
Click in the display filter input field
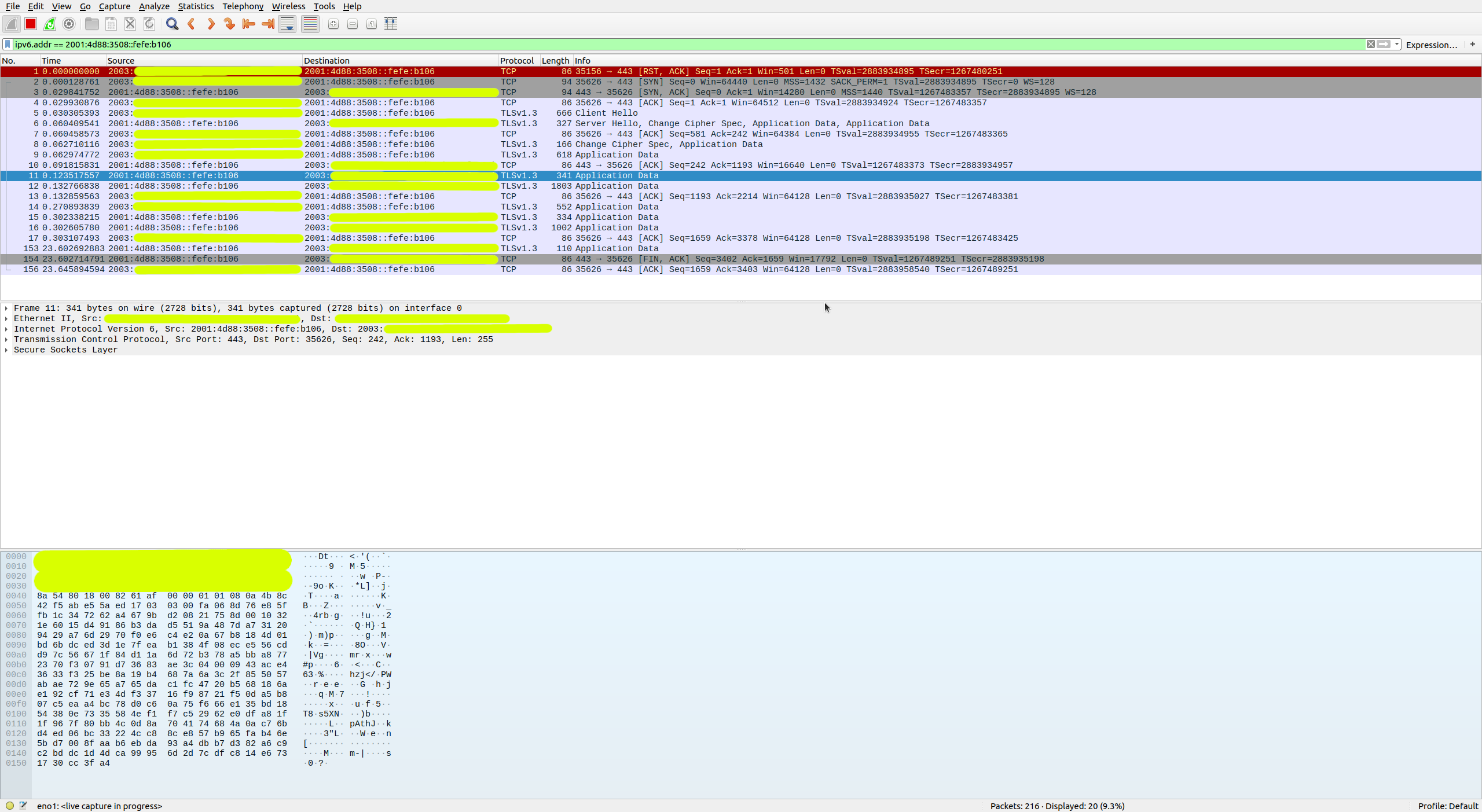(695, 45)
